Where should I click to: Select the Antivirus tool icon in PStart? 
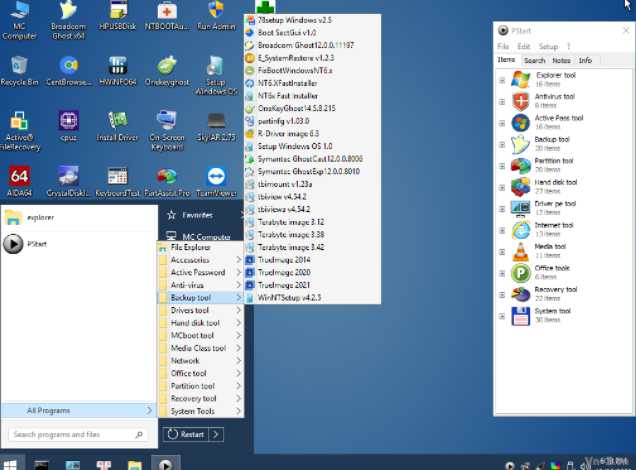520,101
